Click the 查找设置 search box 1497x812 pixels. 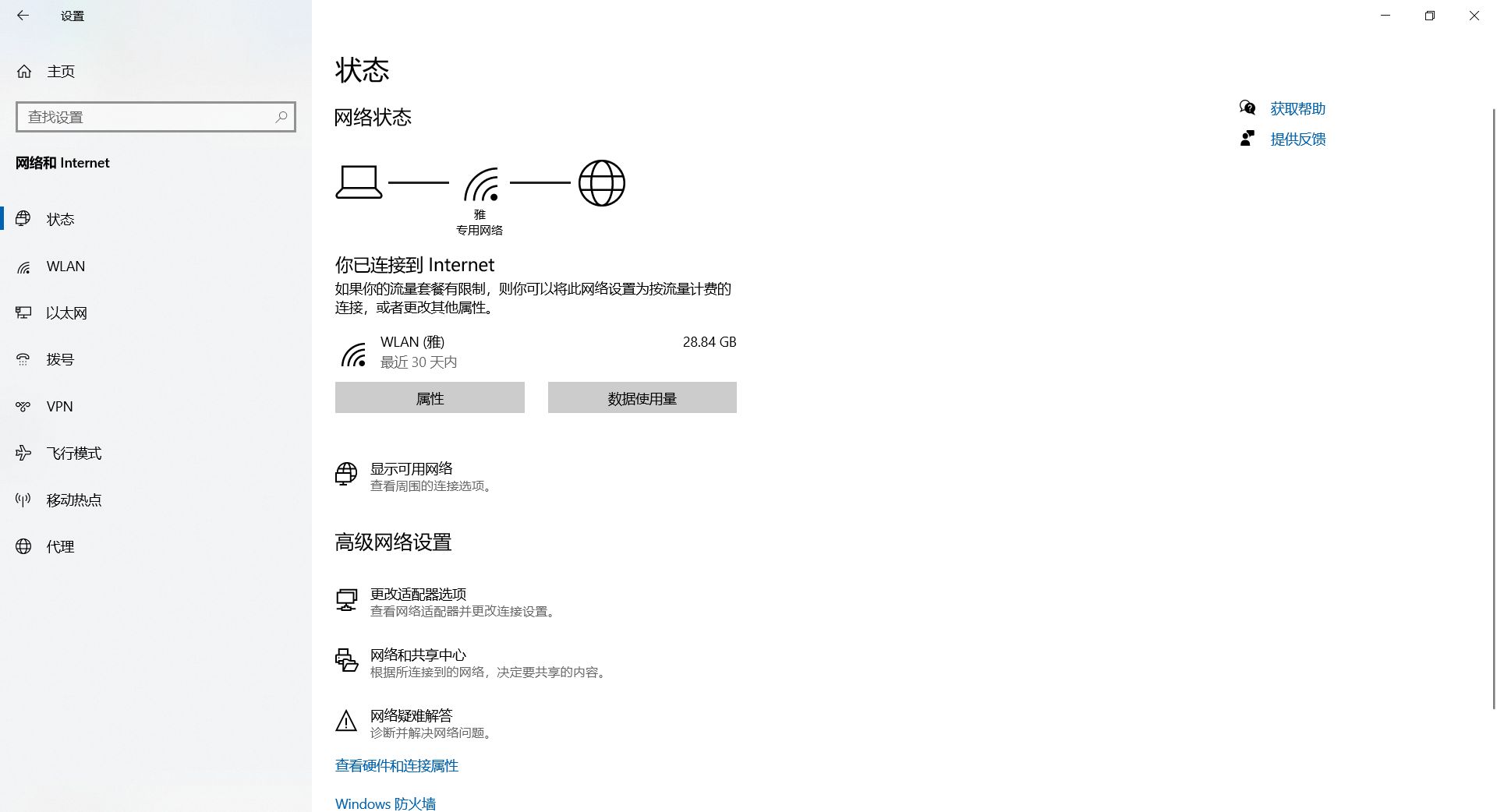[155, 116]
